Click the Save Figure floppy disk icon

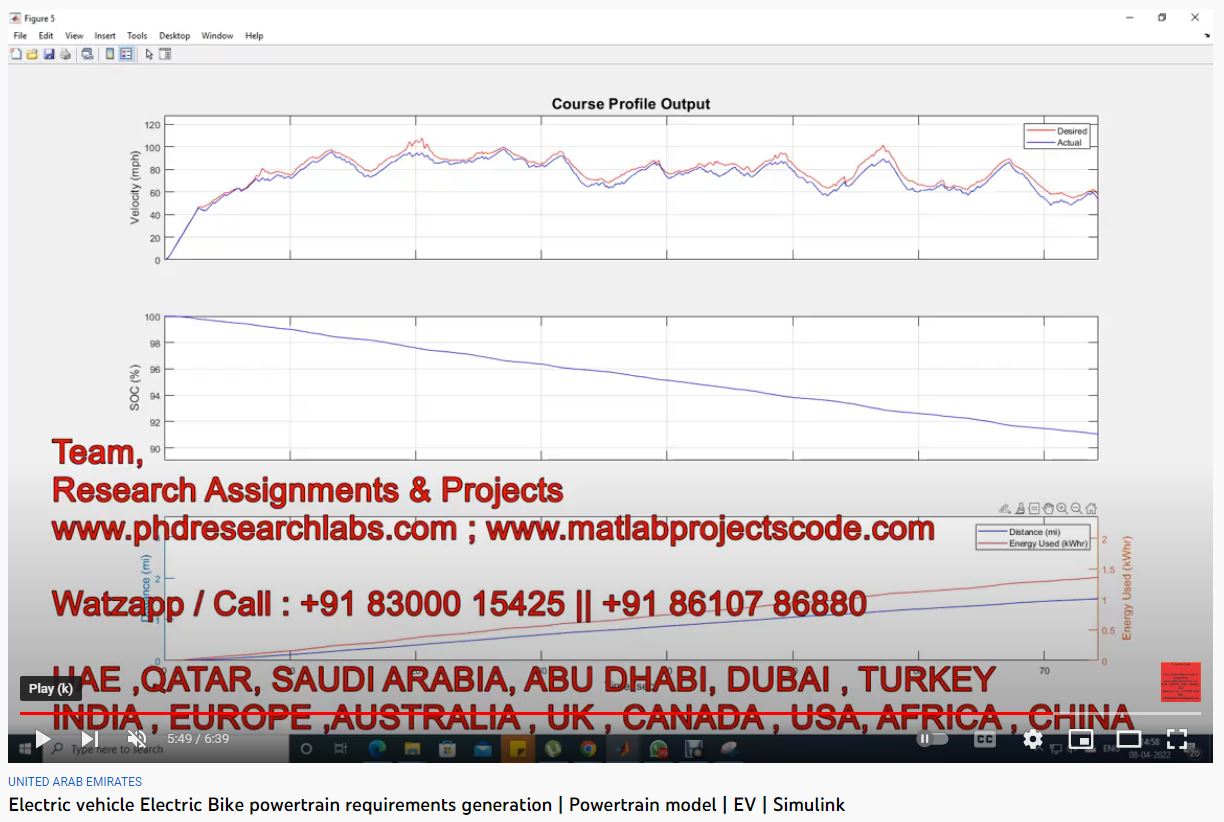(49, 54)
